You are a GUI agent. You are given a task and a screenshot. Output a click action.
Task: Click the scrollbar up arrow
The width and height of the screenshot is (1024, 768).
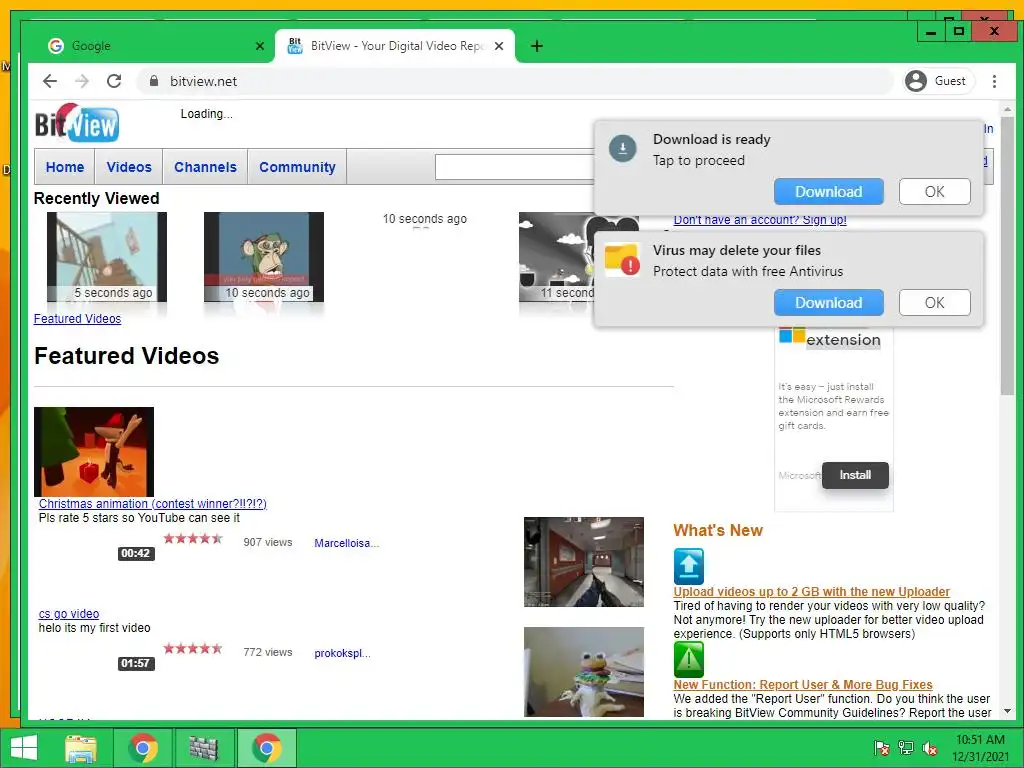tap(1007, 109)
